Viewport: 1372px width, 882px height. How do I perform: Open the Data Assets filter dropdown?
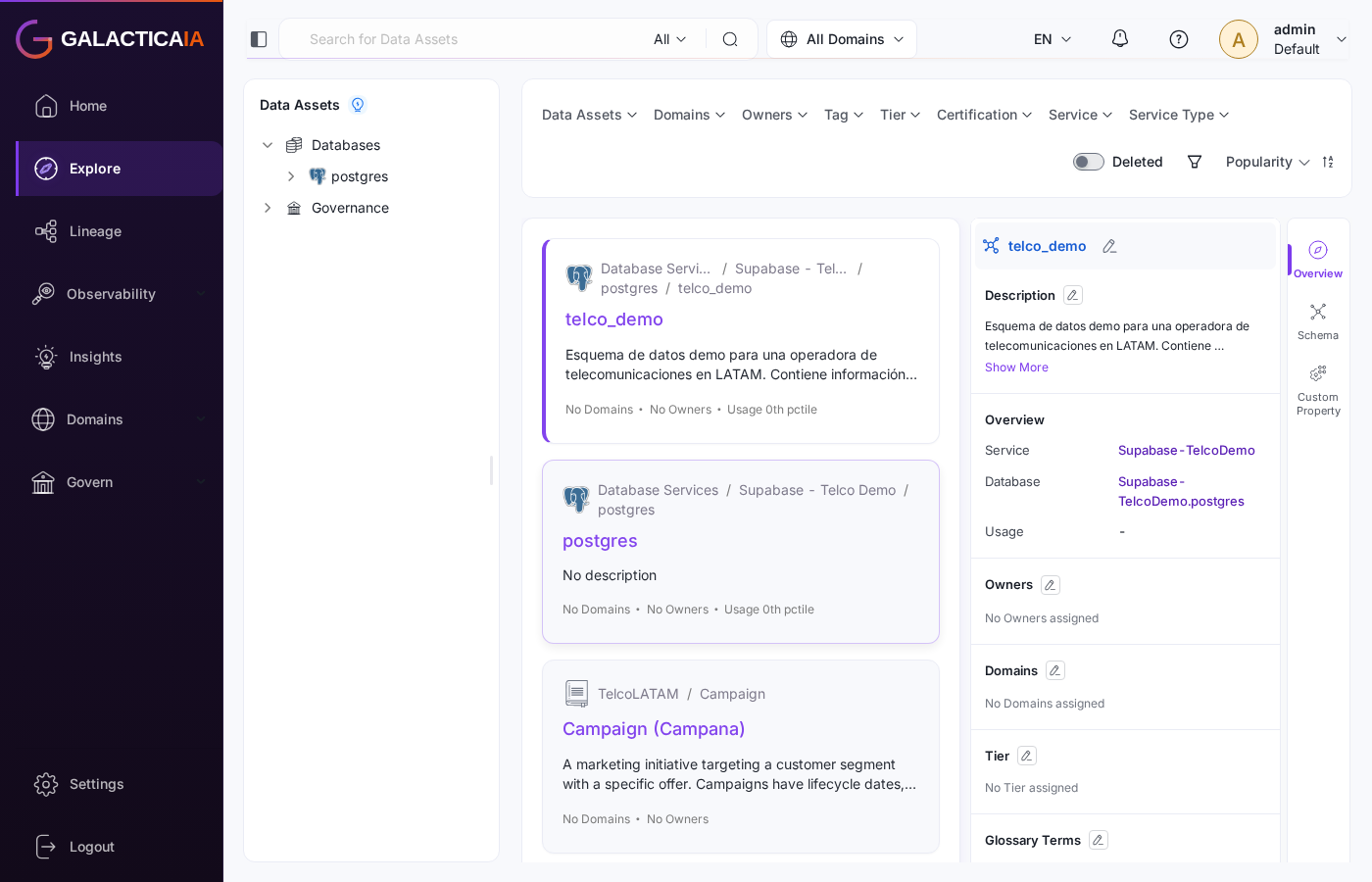coord(590,115)
